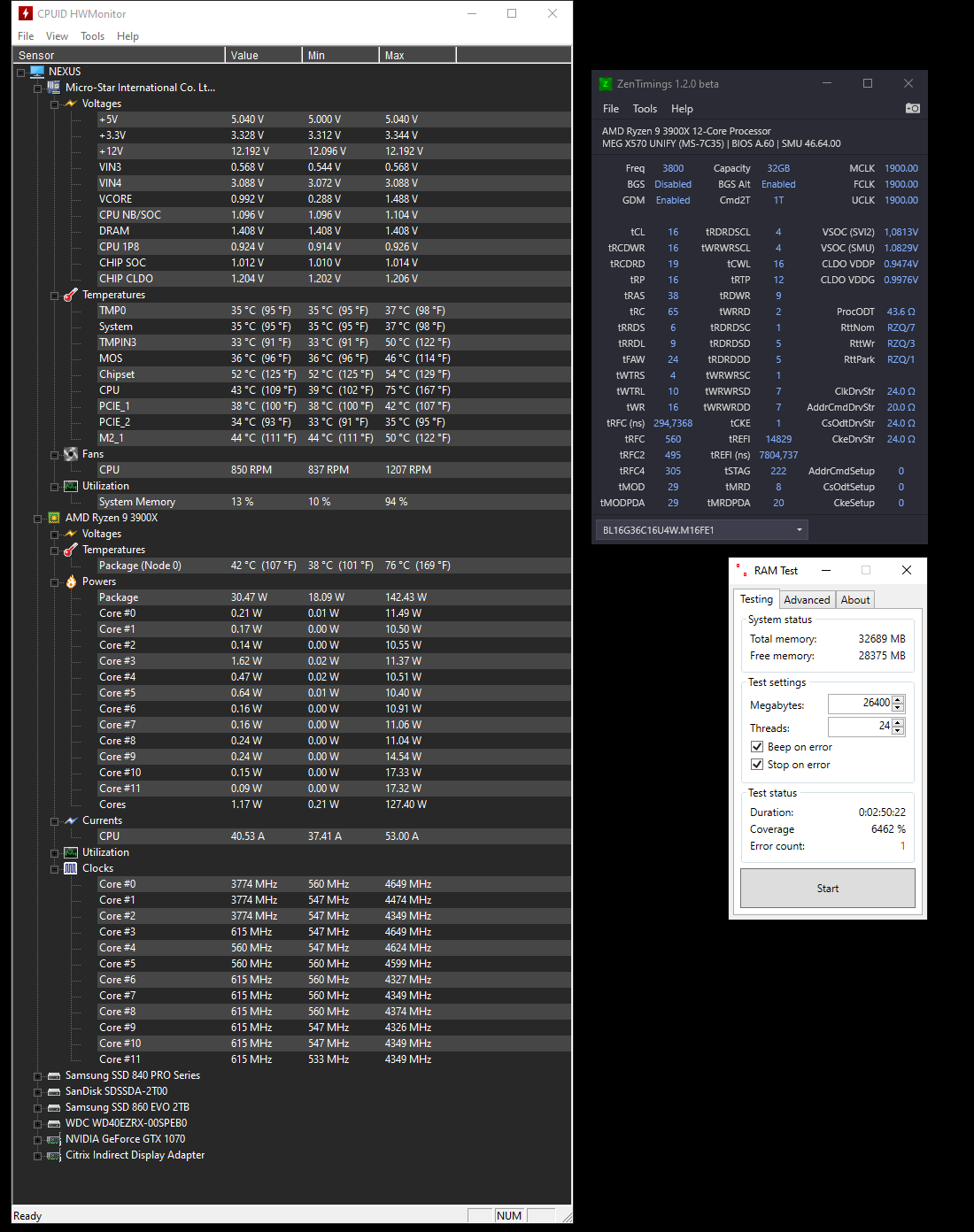Click the NVIDIA GeForce GTX 1070 icon

(54, 1139)
